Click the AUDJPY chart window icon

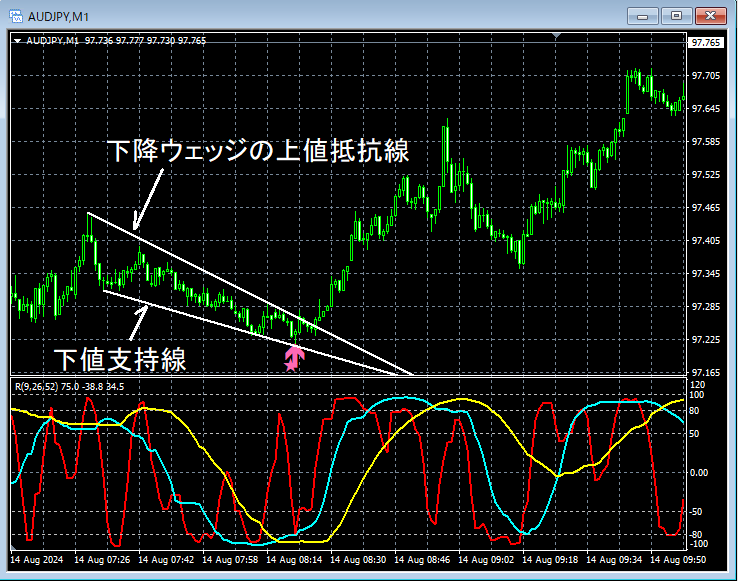16,16
